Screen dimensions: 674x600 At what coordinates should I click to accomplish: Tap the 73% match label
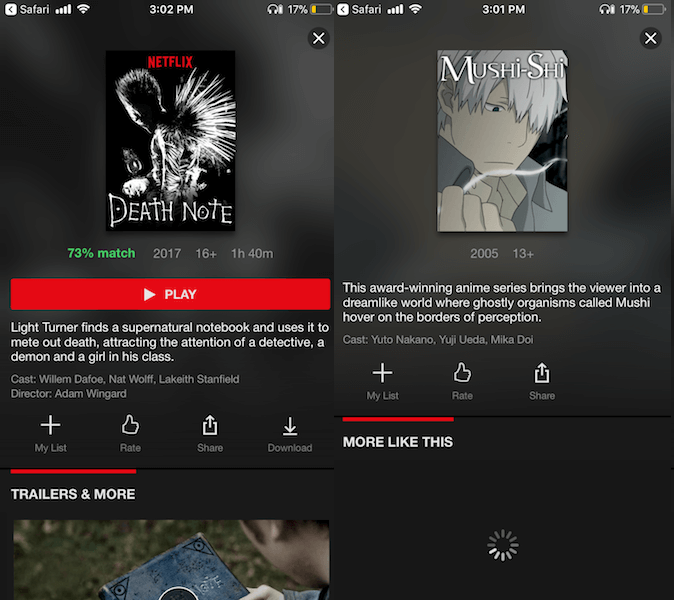tap(101, 253)
